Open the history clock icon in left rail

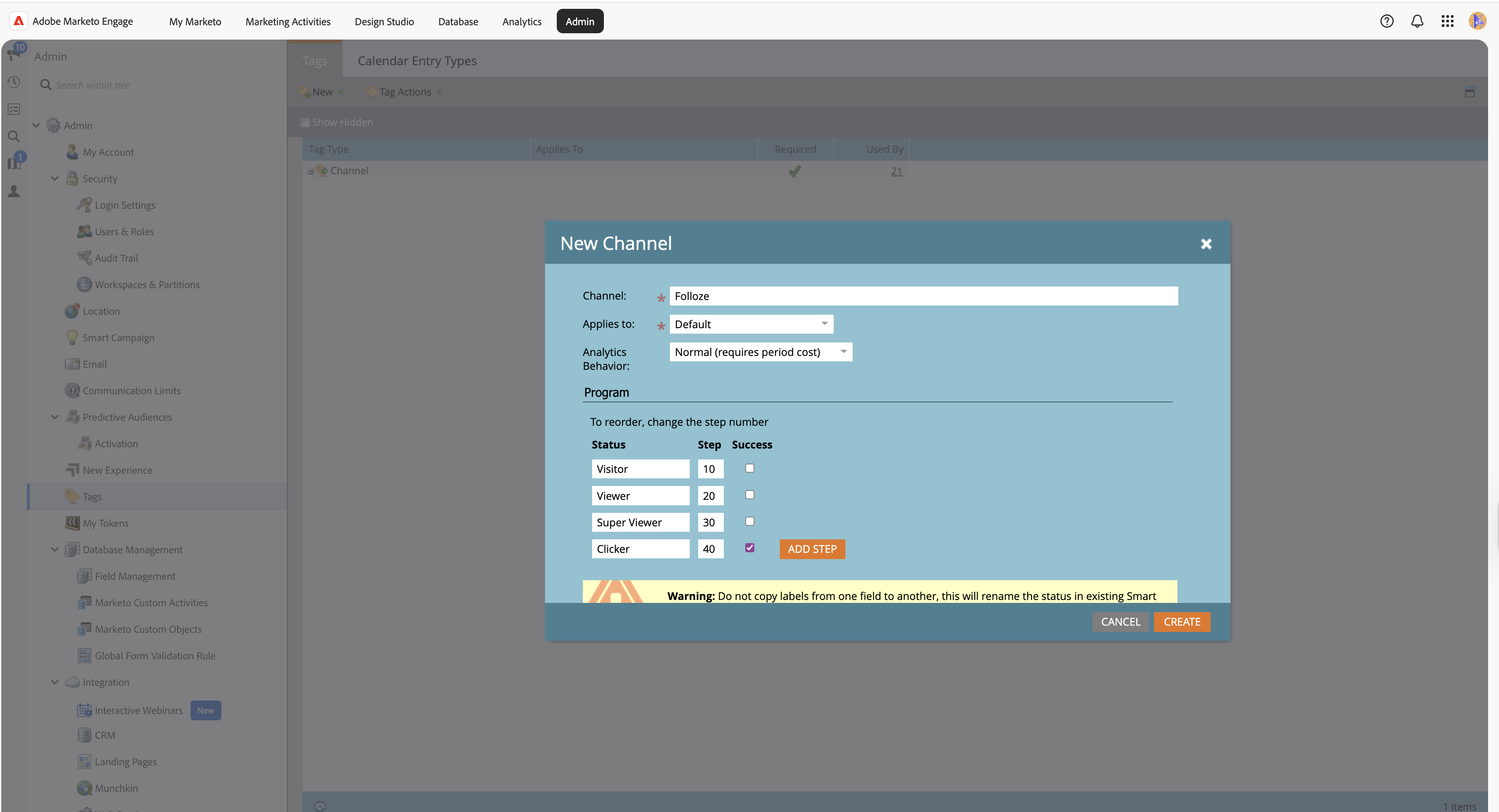pyautogui.click(x=14, y=82)
